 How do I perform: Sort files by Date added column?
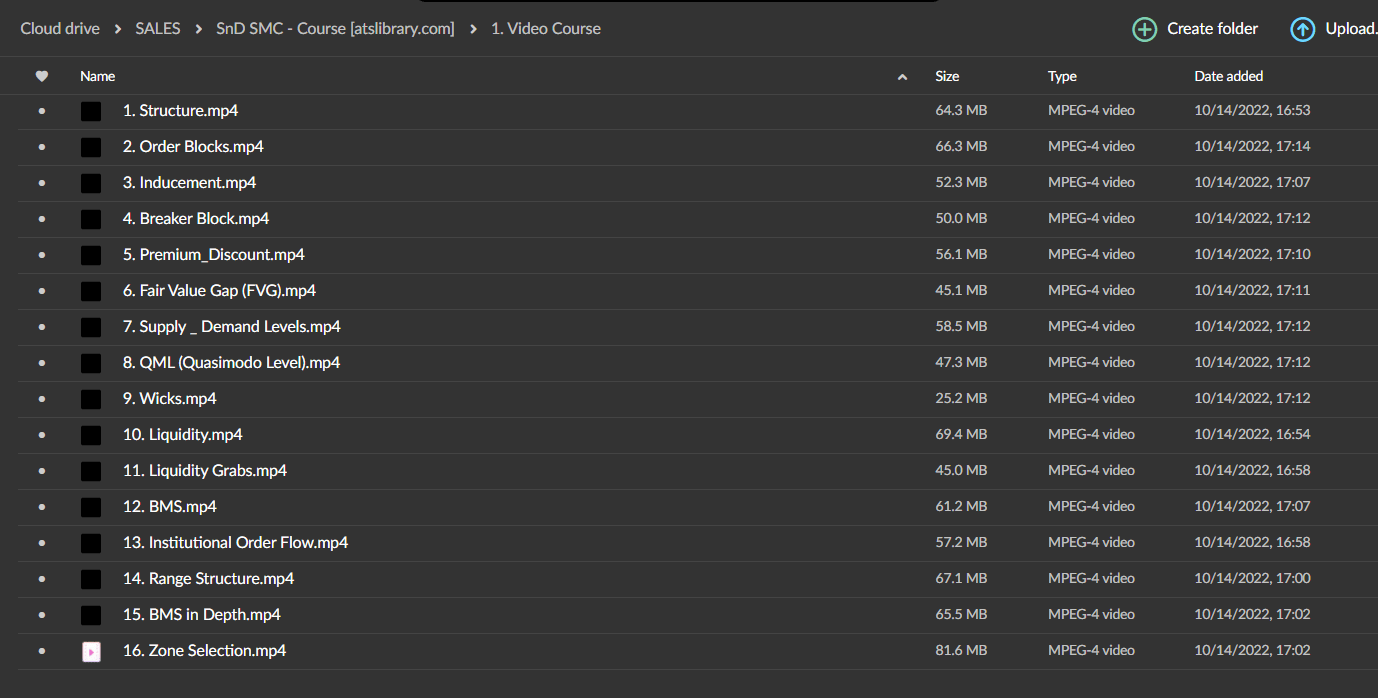click(1228, 76)
